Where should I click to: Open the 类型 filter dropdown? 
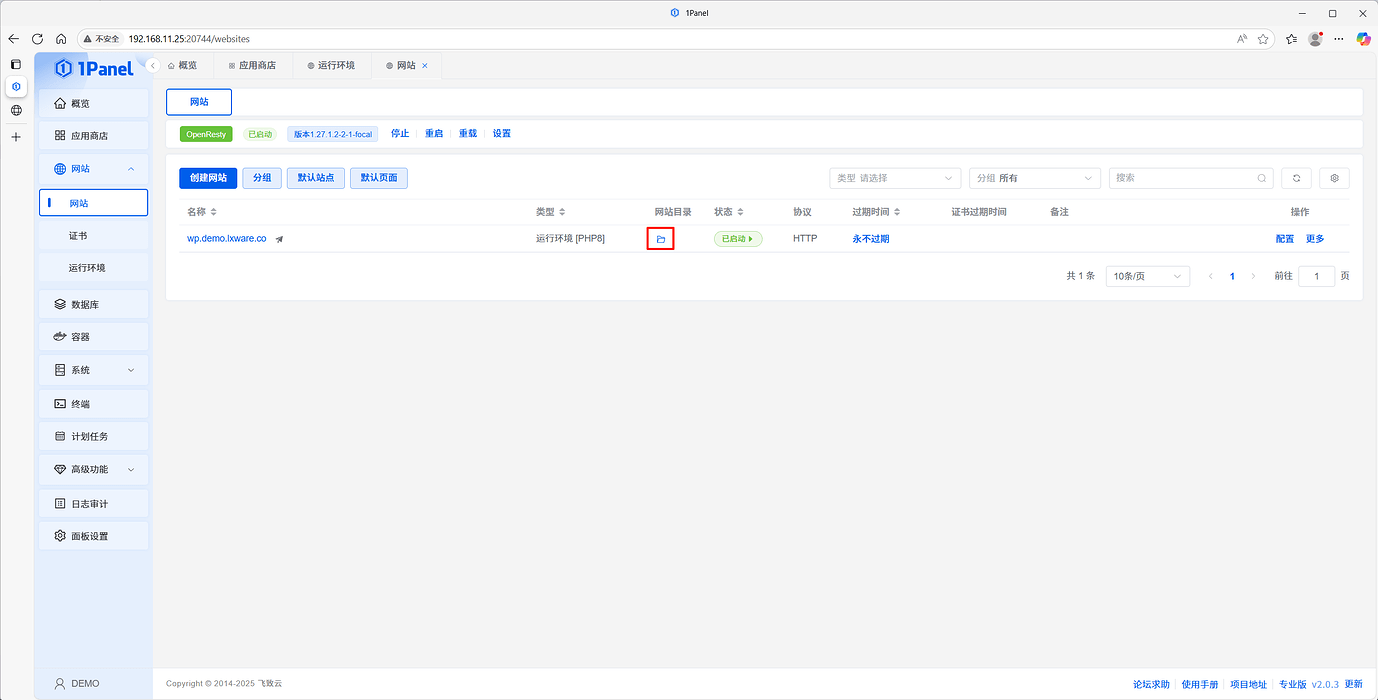coord(894,177)
